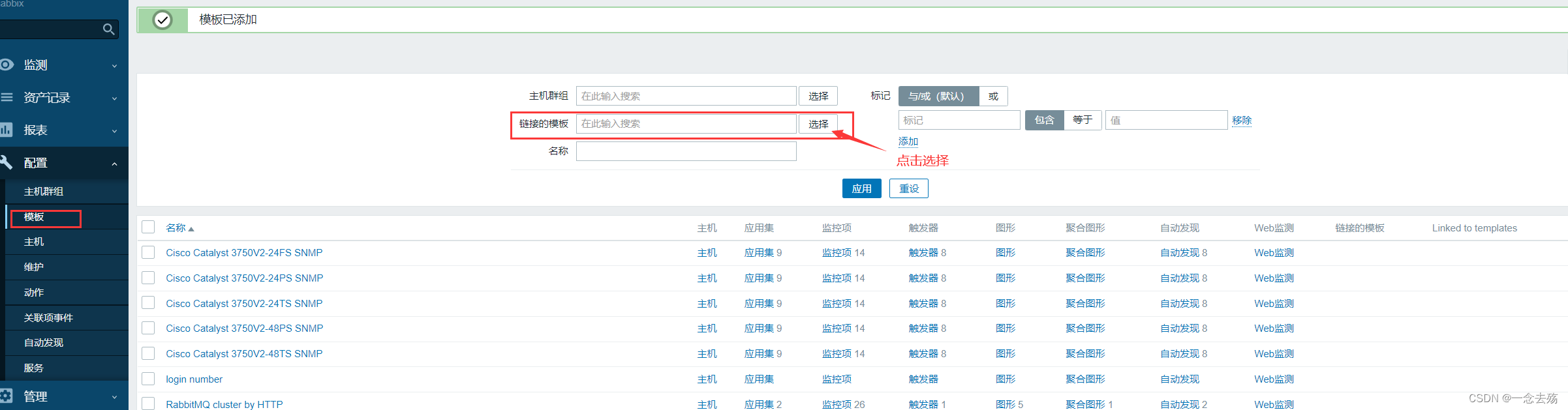Check the Cisco Catalyst 3750V2-48TS SNMP row box
1568x410 pixels.
pos(148,353)
